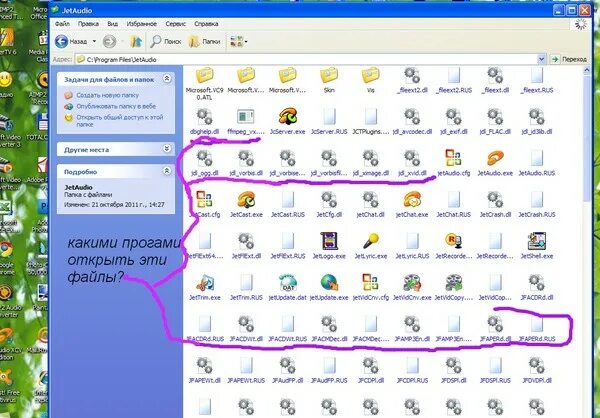Select the jdl_xvid.dll file
Image resolution: width=600 pixels, height=418 pixels.
tap(412, 158)
